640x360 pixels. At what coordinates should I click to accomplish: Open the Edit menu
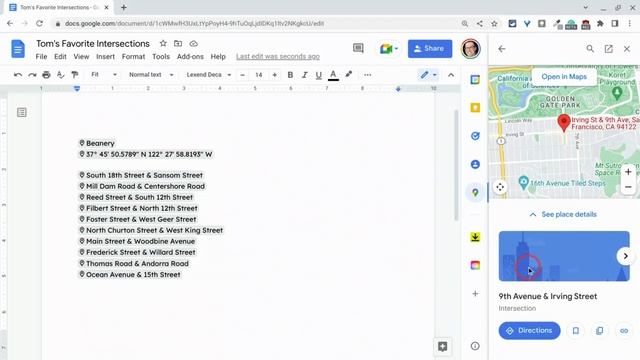(60, 57)
